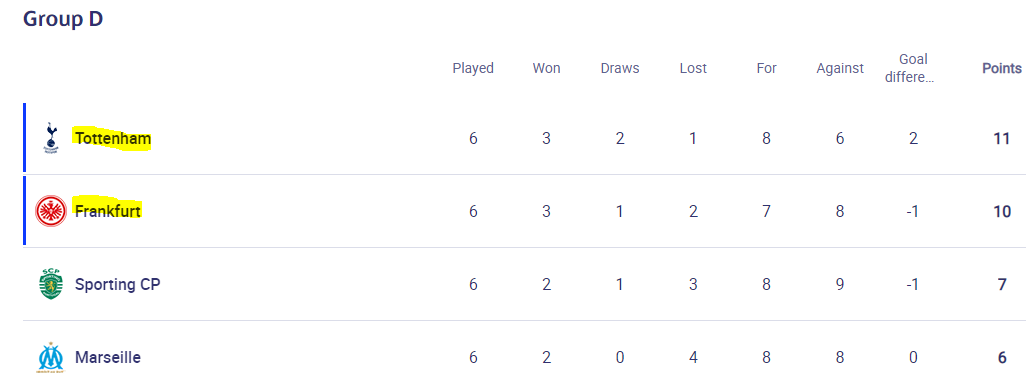1026x385 pixels.
Task: Click the Marseille club logo
Action: point(51,358)
